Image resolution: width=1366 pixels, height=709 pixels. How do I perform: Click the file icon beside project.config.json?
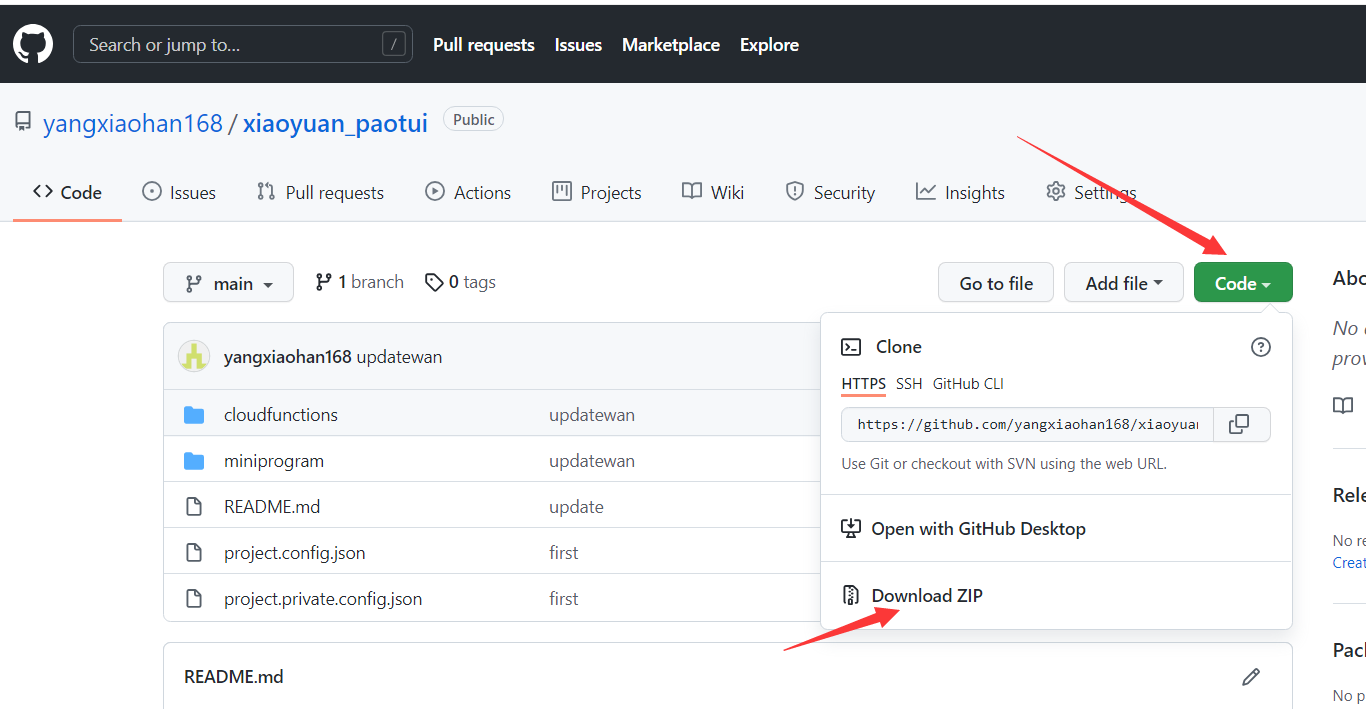coord(194,552)
